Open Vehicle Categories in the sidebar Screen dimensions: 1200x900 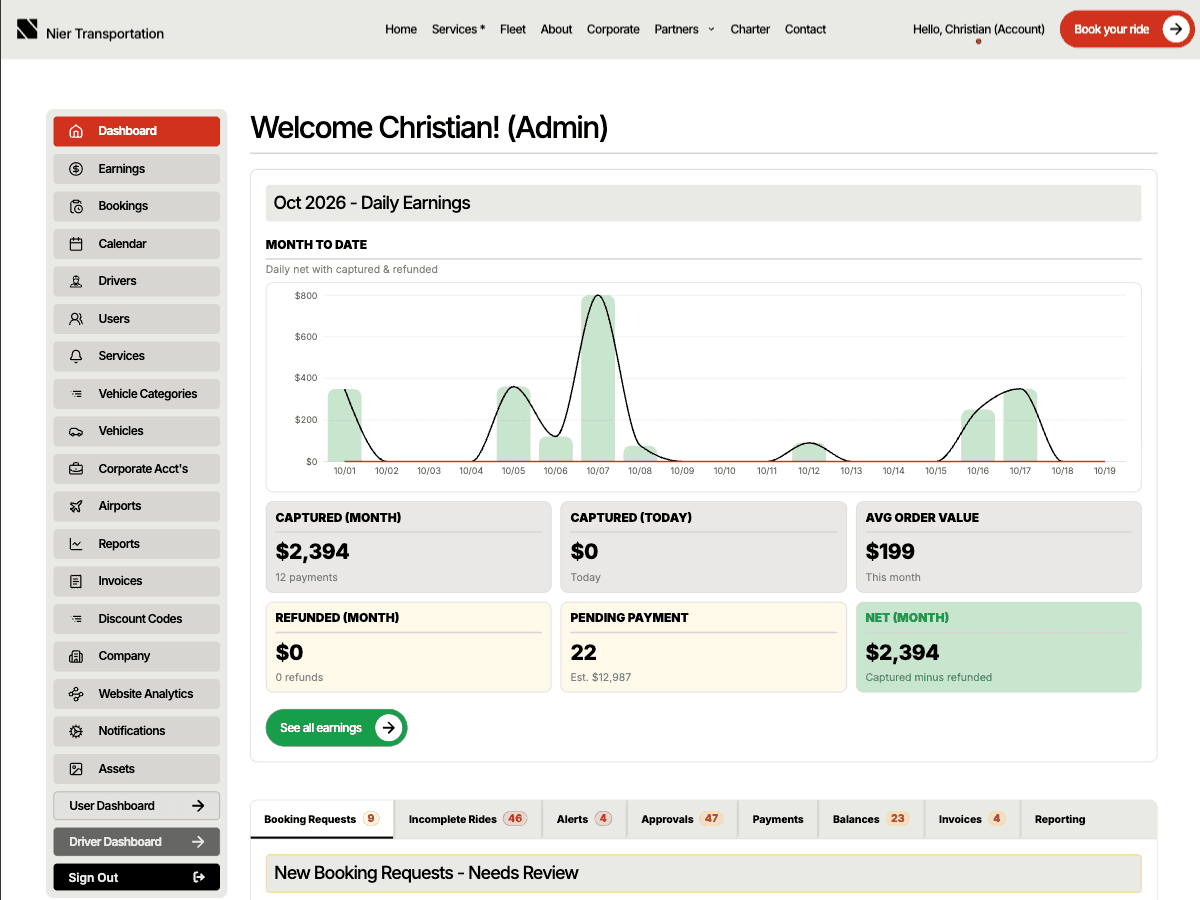(136, 394)
